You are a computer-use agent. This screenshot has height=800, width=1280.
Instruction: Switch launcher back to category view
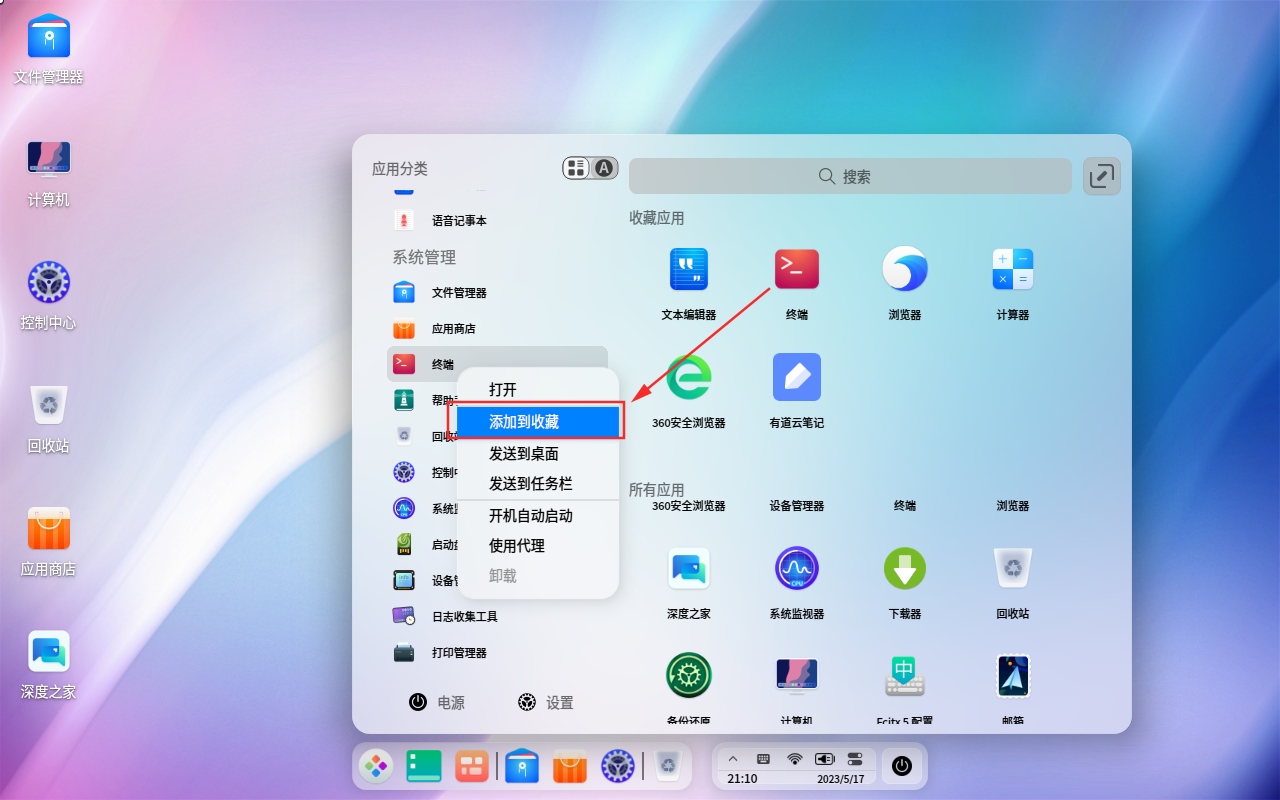point(576,168)
